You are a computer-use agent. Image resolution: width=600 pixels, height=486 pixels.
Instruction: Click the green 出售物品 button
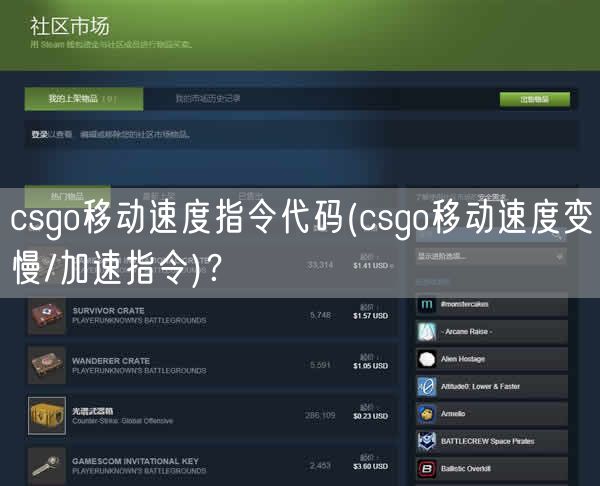(x=535, y=99)
